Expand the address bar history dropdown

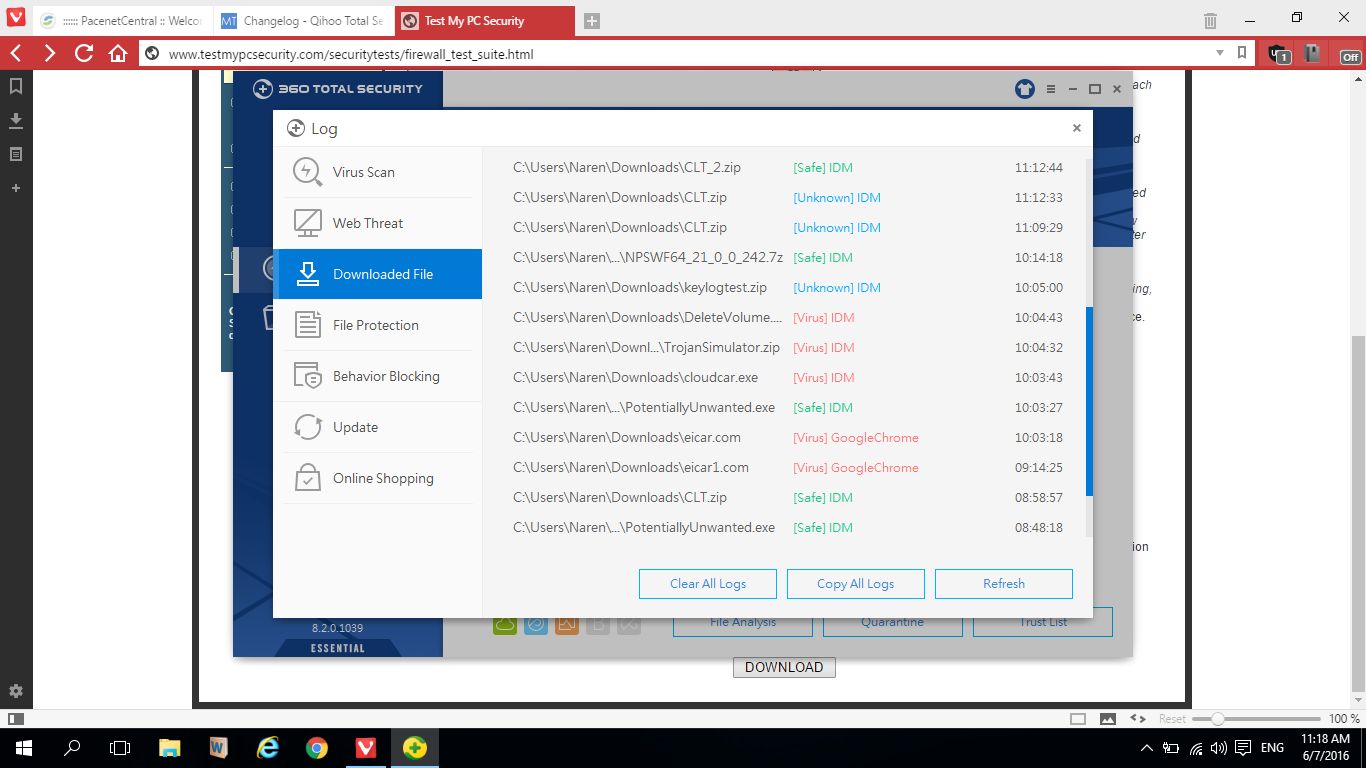pyautogui.click(x=1220, y=53)
